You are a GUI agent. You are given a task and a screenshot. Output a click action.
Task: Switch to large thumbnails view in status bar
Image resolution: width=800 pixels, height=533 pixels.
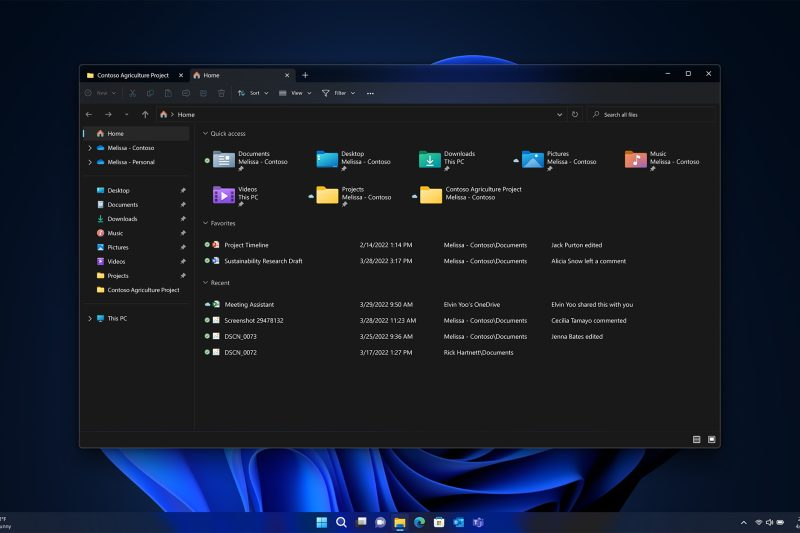pyautogui.click(x=712, y=439)
